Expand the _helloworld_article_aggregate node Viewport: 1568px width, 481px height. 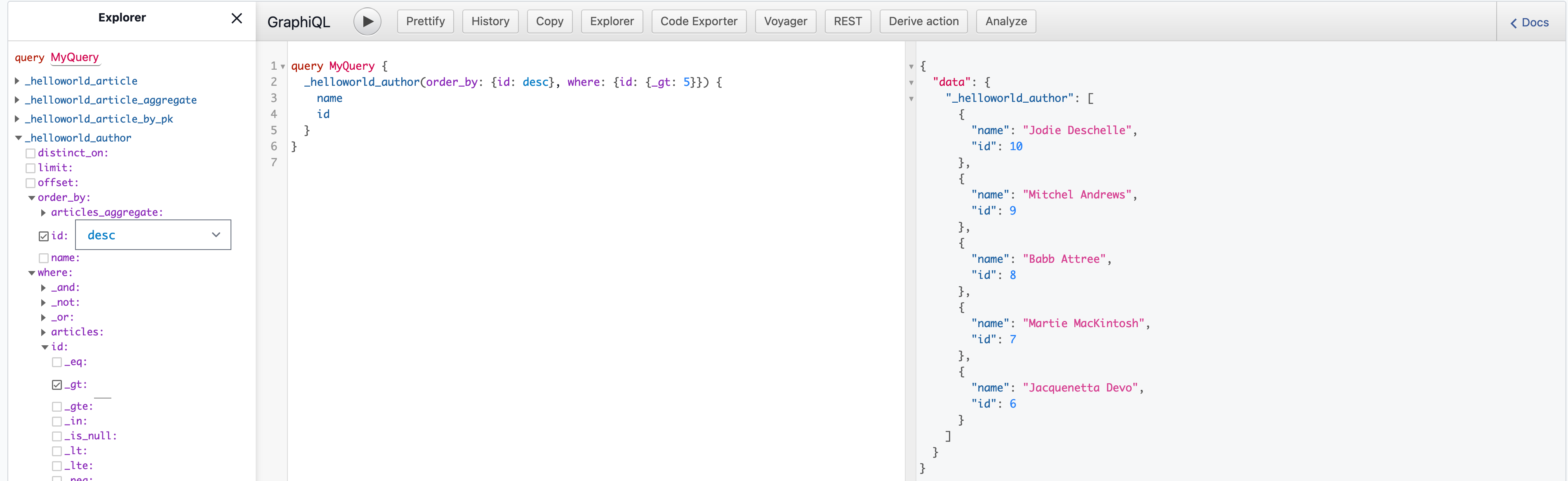pyautogui.click(x=18, y=100)
